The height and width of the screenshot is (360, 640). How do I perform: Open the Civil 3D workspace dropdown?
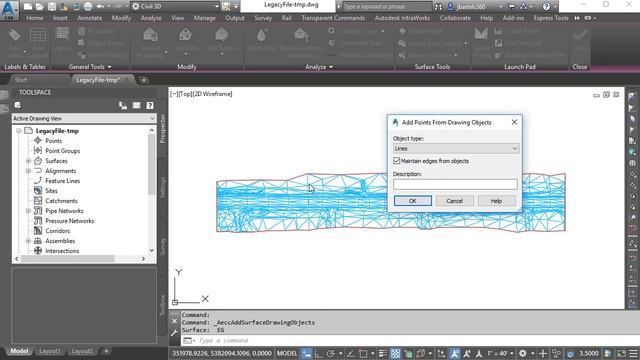point(176,6)
